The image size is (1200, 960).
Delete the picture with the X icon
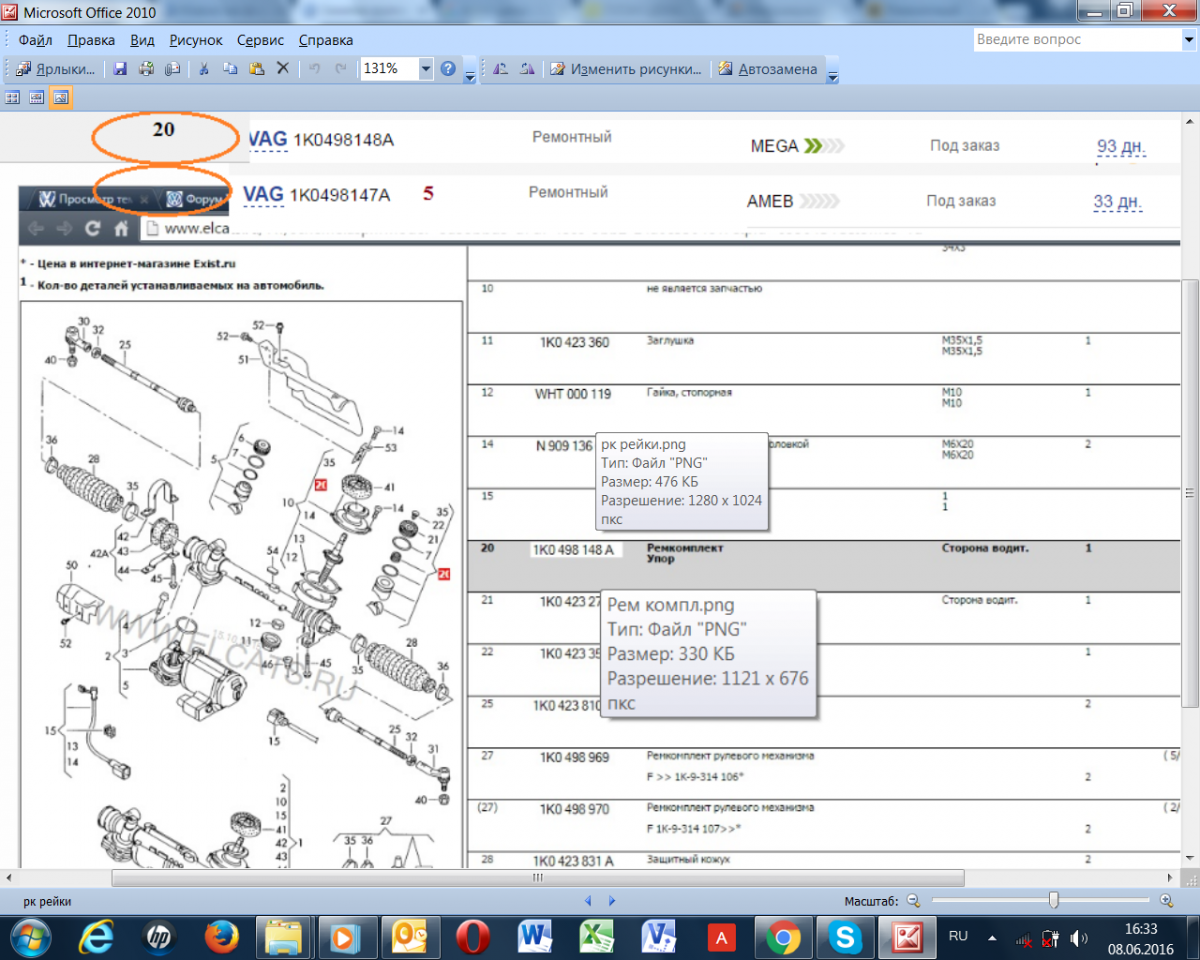tap(283, 69)
